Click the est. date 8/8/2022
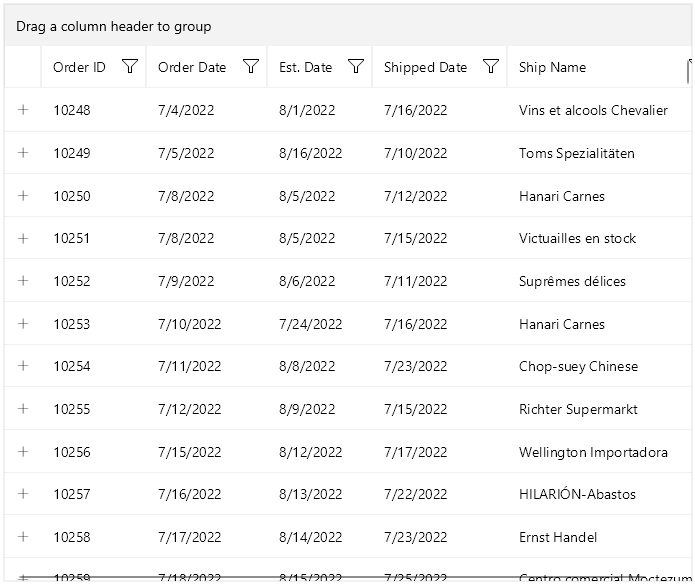Viewport: 695px width, 585px height. (x=307, y=367)
